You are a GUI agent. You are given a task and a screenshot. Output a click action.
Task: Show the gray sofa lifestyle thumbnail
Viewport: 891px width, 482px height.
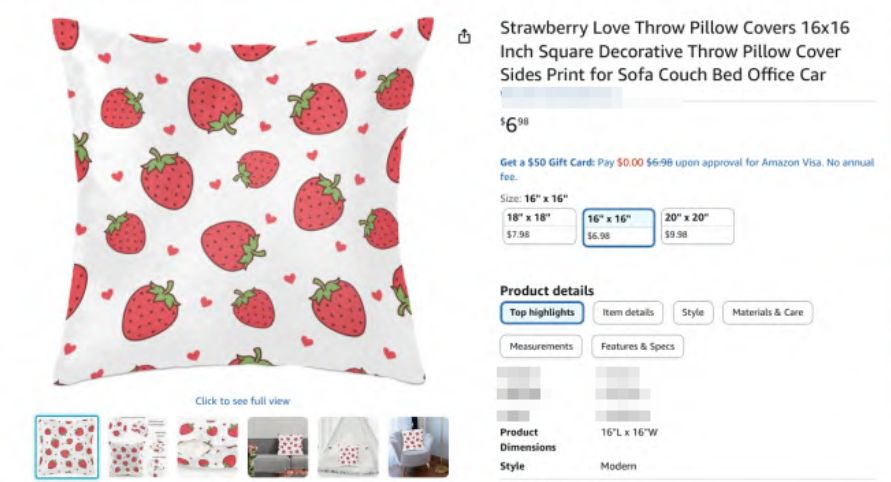(x=277, y=447)
